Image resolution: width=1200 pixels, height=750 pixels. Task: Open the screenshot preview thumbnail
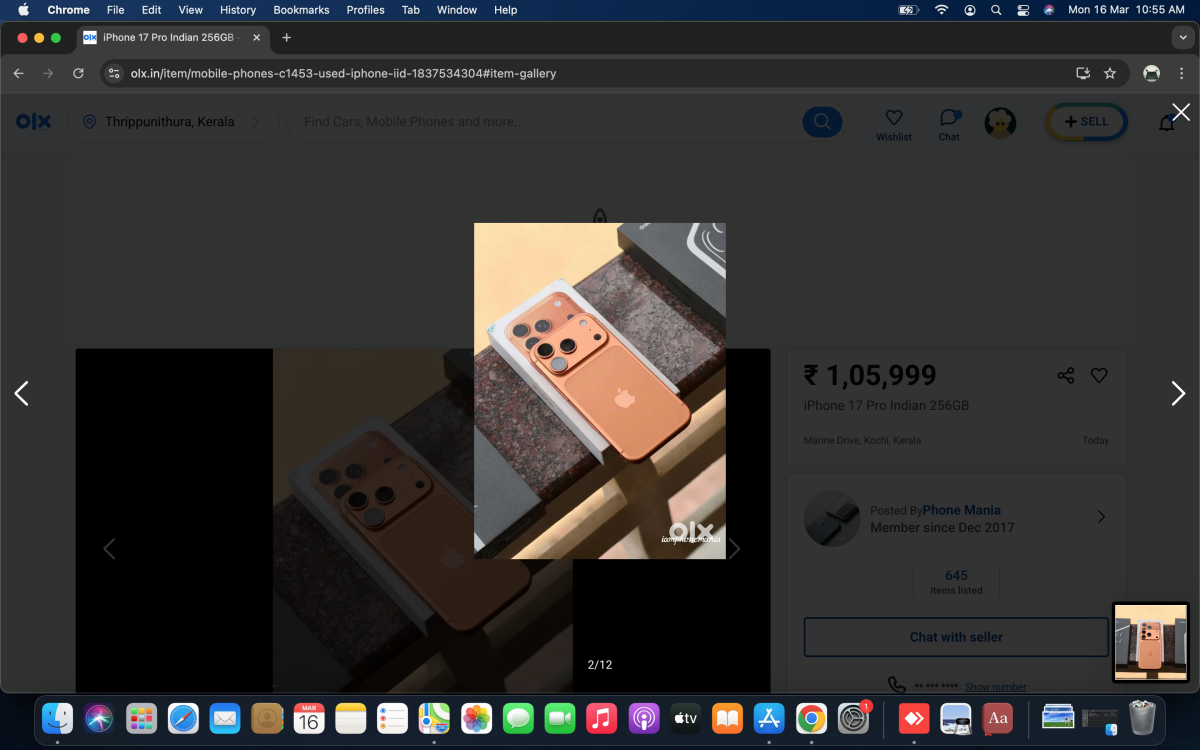(x=1151, y=643)
